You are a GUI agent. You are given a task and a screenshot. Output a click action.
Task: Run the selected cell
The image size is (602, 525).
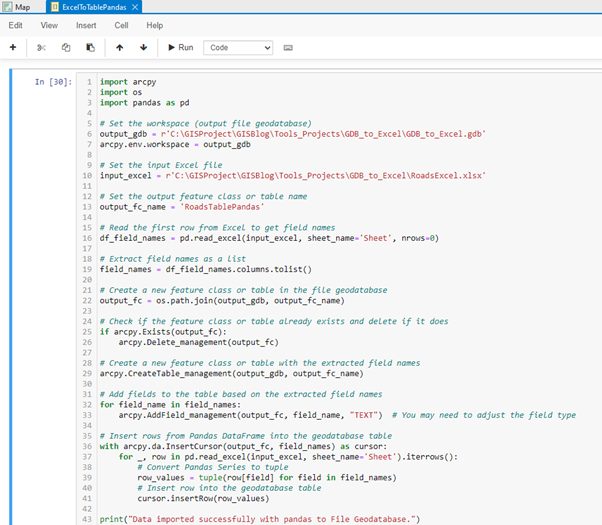180,48
